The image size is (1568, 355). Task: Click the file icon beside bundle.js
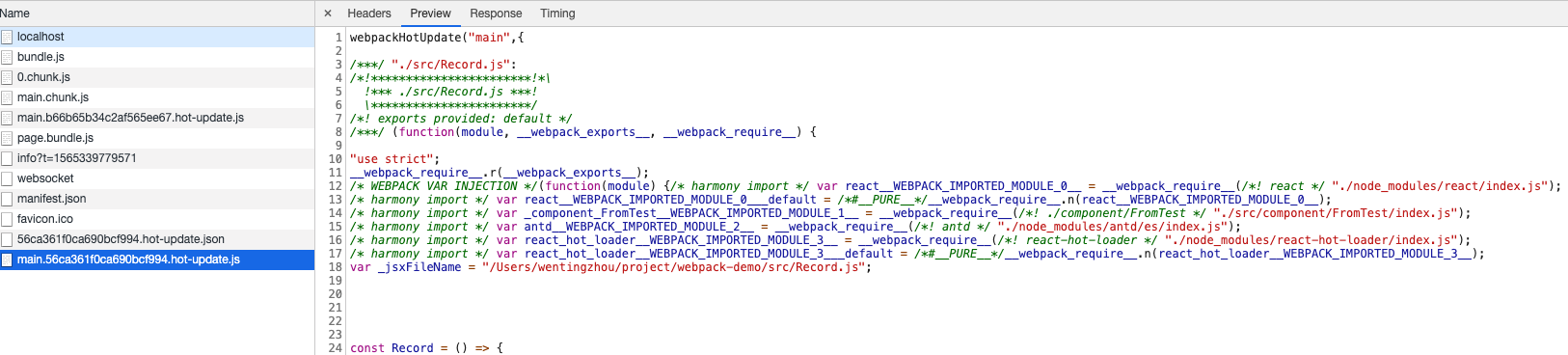(7, 57)
